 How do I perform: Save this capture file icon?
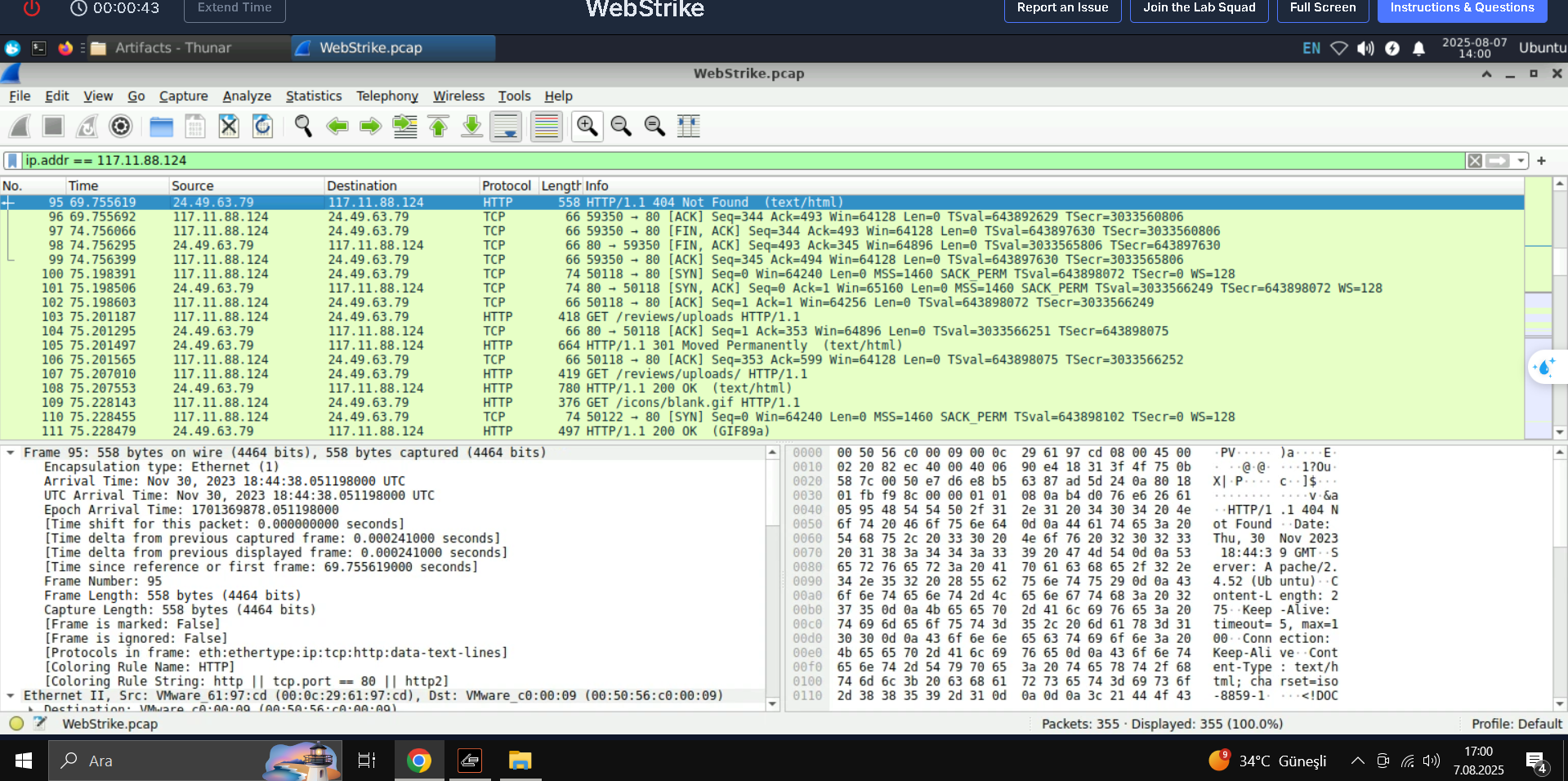(194, 126)
